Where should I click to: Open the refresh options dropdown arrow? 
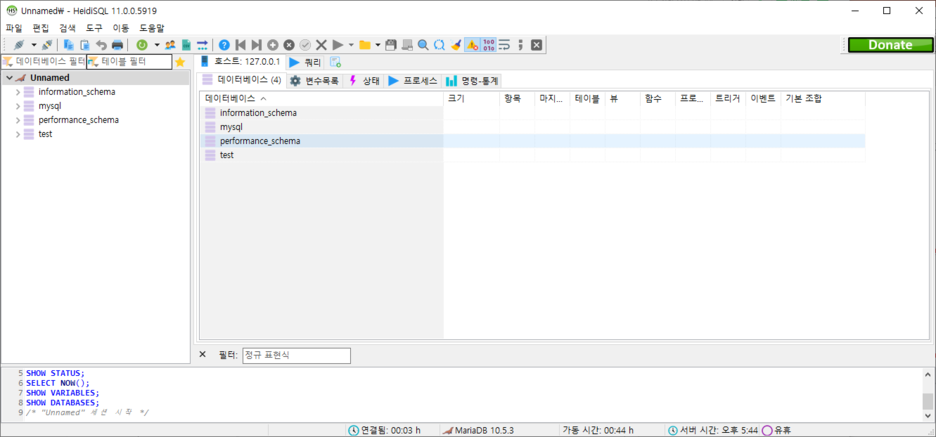coord(156,45)
